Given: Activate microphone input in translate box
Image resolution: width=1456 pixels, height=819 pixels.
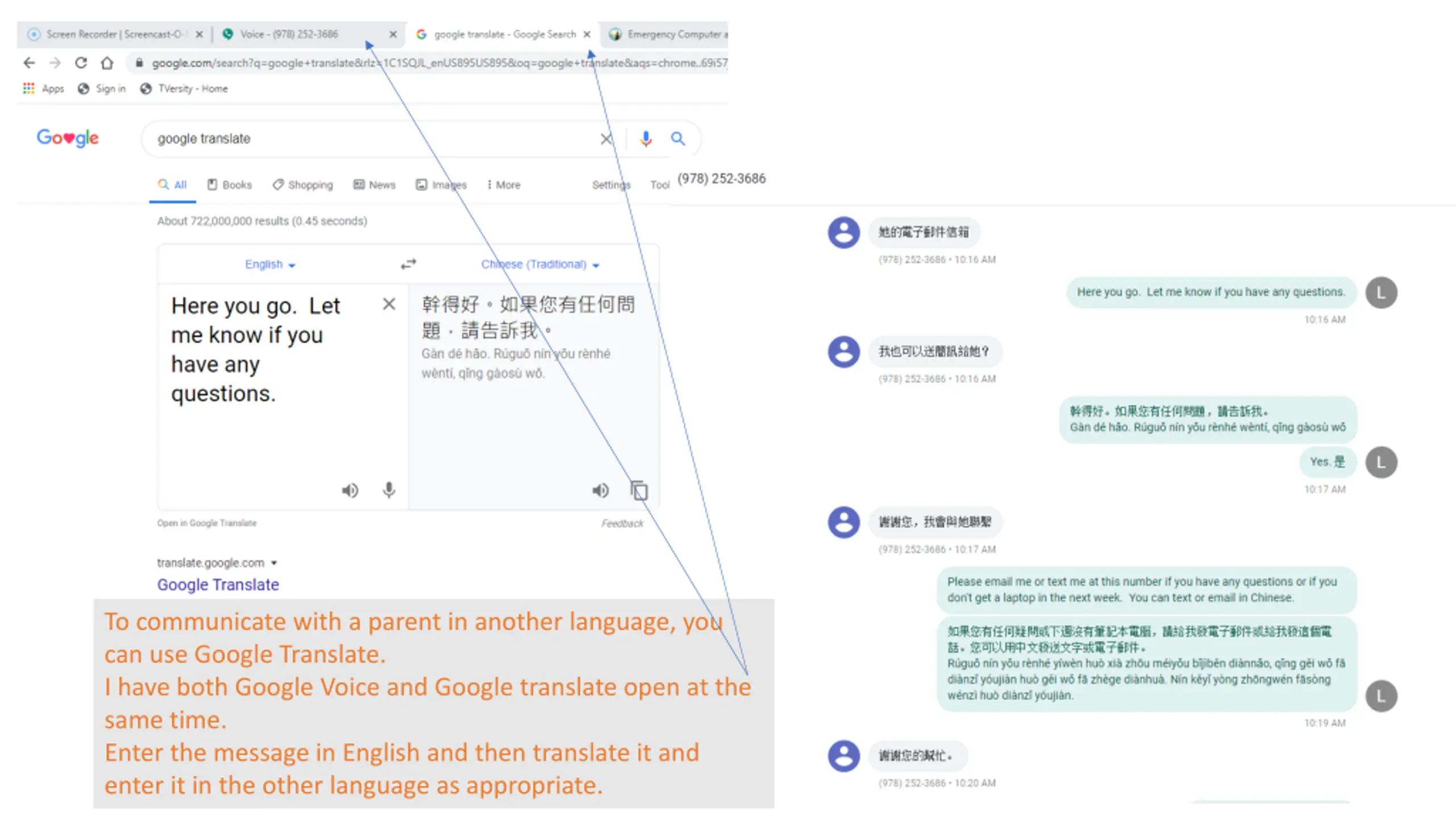Looking at the screenshot, I should tap(388, 490).
